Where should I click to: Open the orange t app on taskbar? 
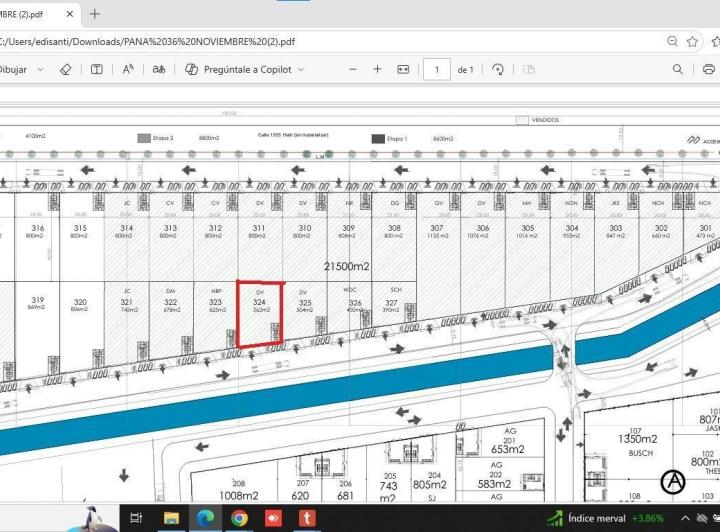tap(307, 518)
